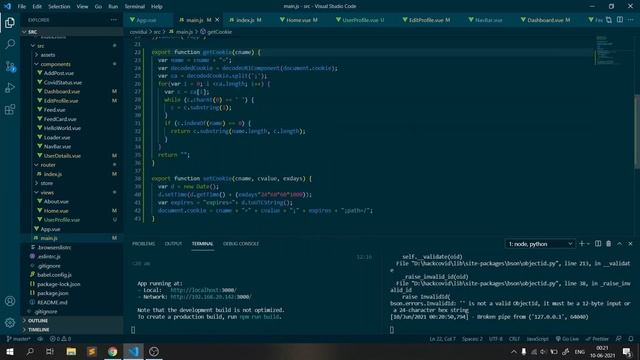This screenshot has height=360, width=640.
Task: Switch to the EditProfile.vue editor tab
Action: (x=426, y=20)
